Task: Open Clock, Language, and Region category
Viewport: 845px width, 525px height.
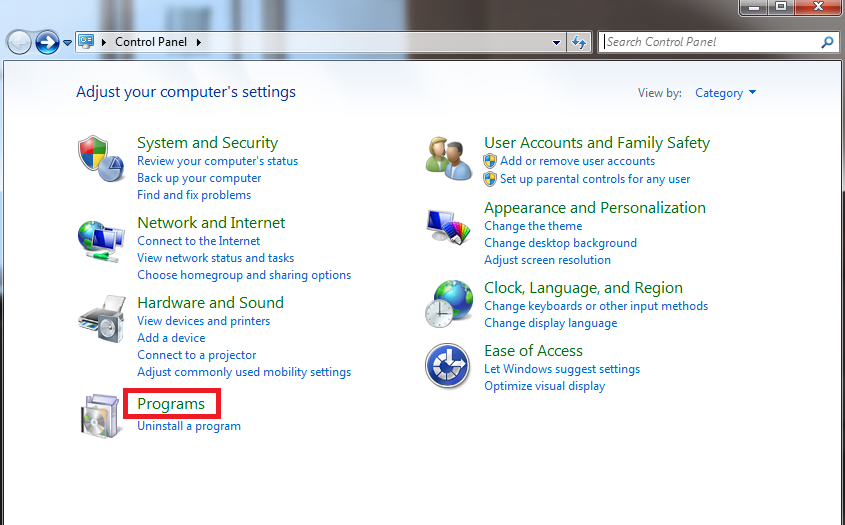Action: coord(584,288)
